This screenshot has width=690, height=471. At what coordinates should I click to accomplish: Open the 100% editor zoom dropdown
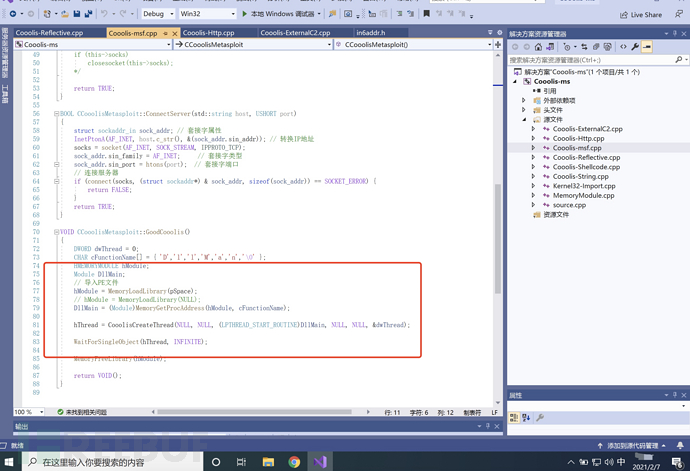(42, 412)
